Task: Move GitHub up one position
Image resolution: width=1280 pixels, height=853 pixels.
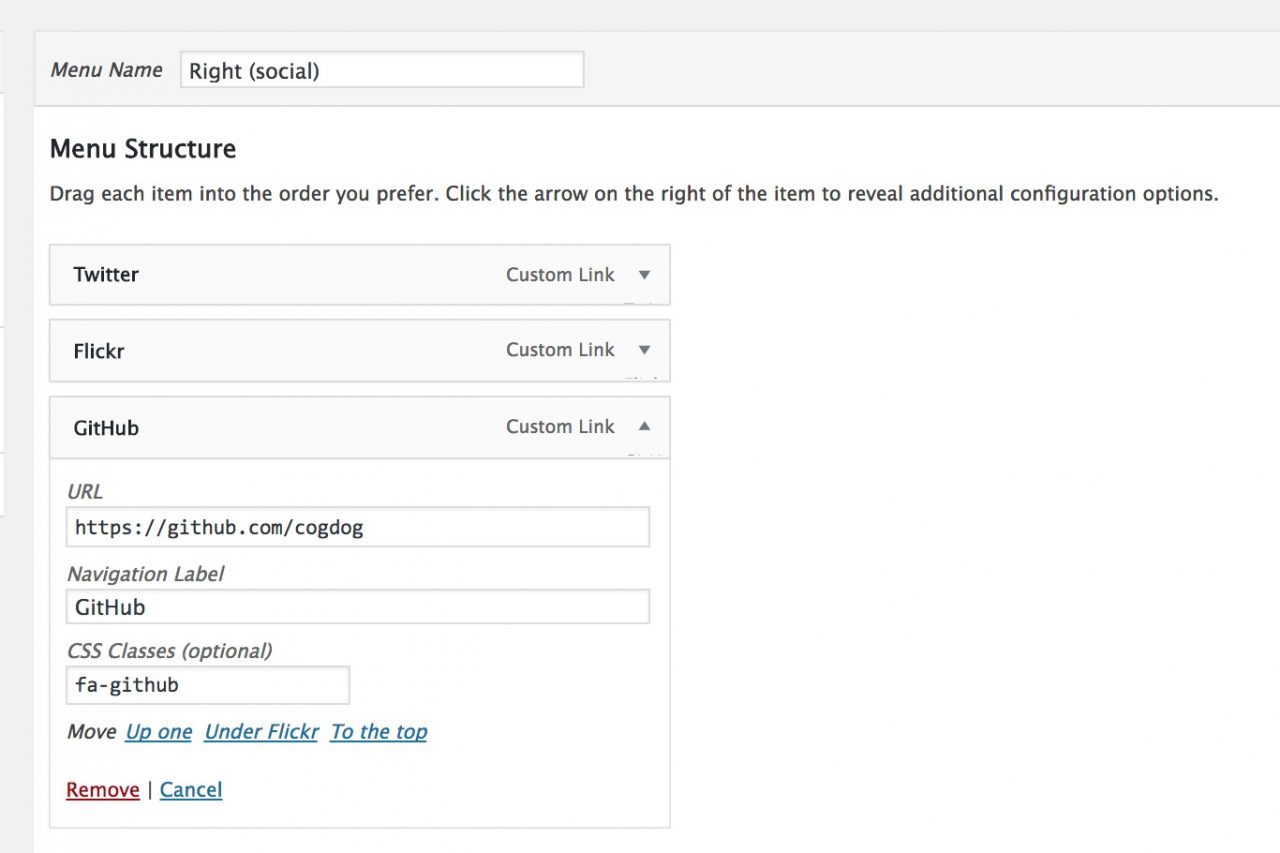Action: point(158,731)
